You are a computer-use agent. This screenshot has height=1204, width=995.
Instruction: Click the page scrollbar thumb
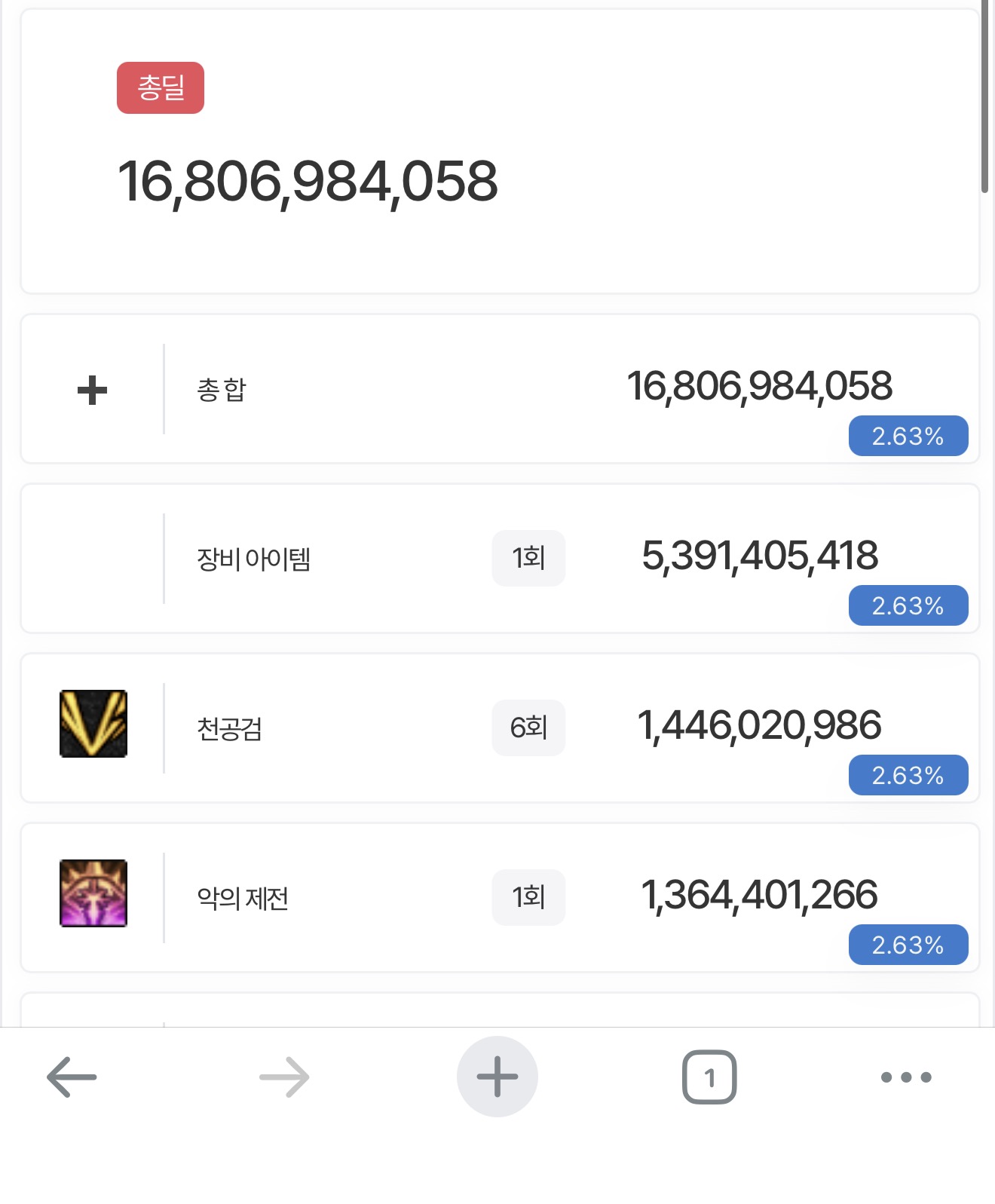tap(984, 98)
